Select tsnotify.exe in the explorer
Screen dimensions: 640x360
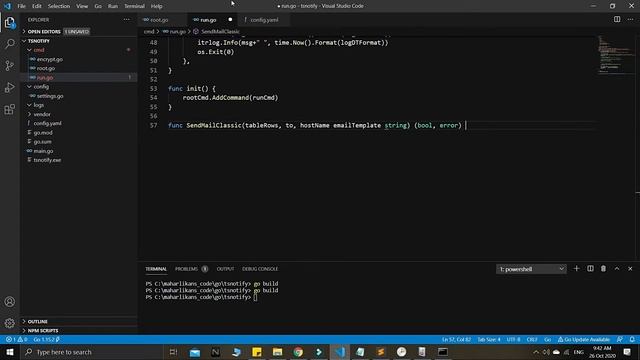tap(47, 160)
